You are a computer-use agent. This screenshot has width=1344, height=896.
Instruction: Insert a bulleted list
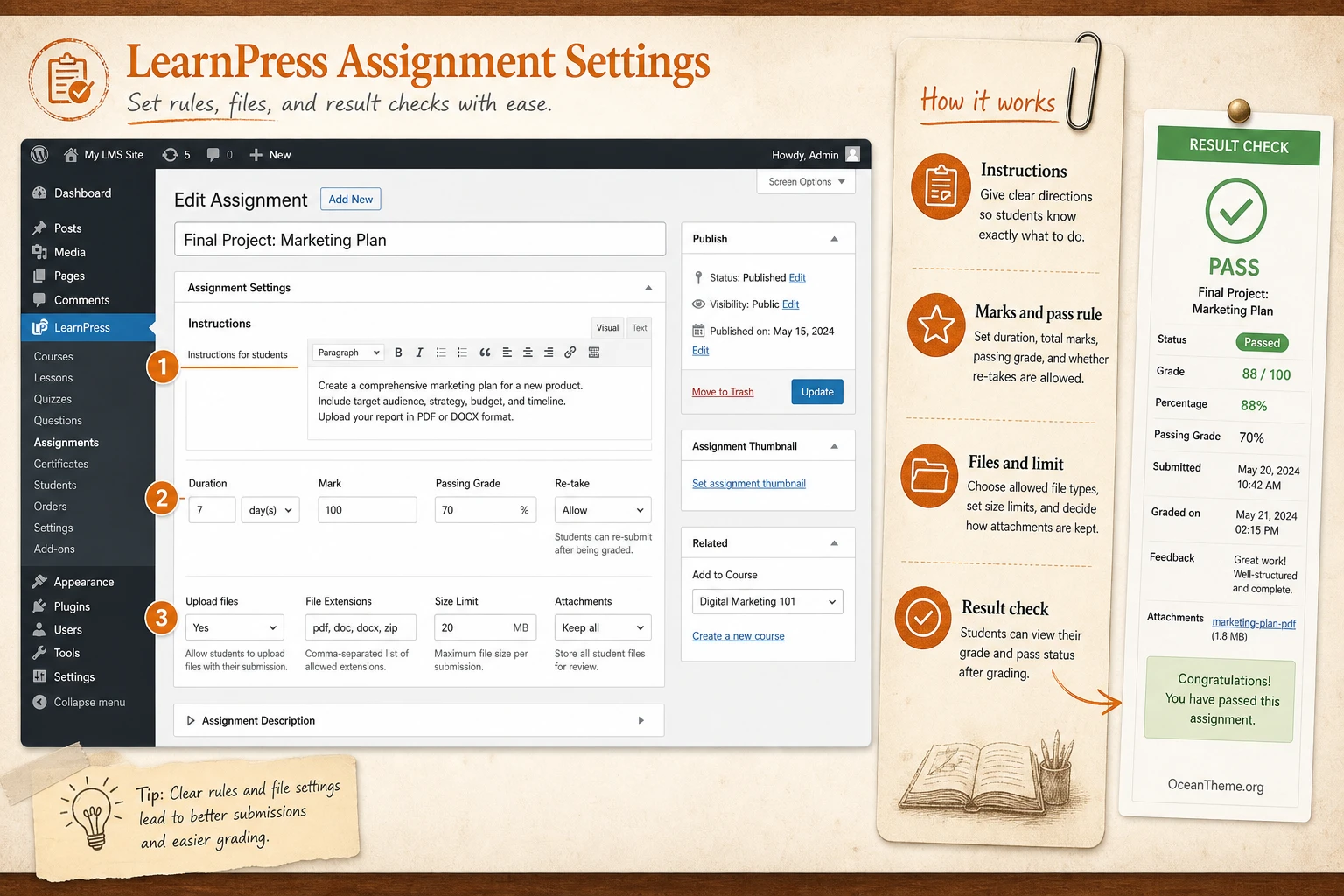tap(441, 353)
